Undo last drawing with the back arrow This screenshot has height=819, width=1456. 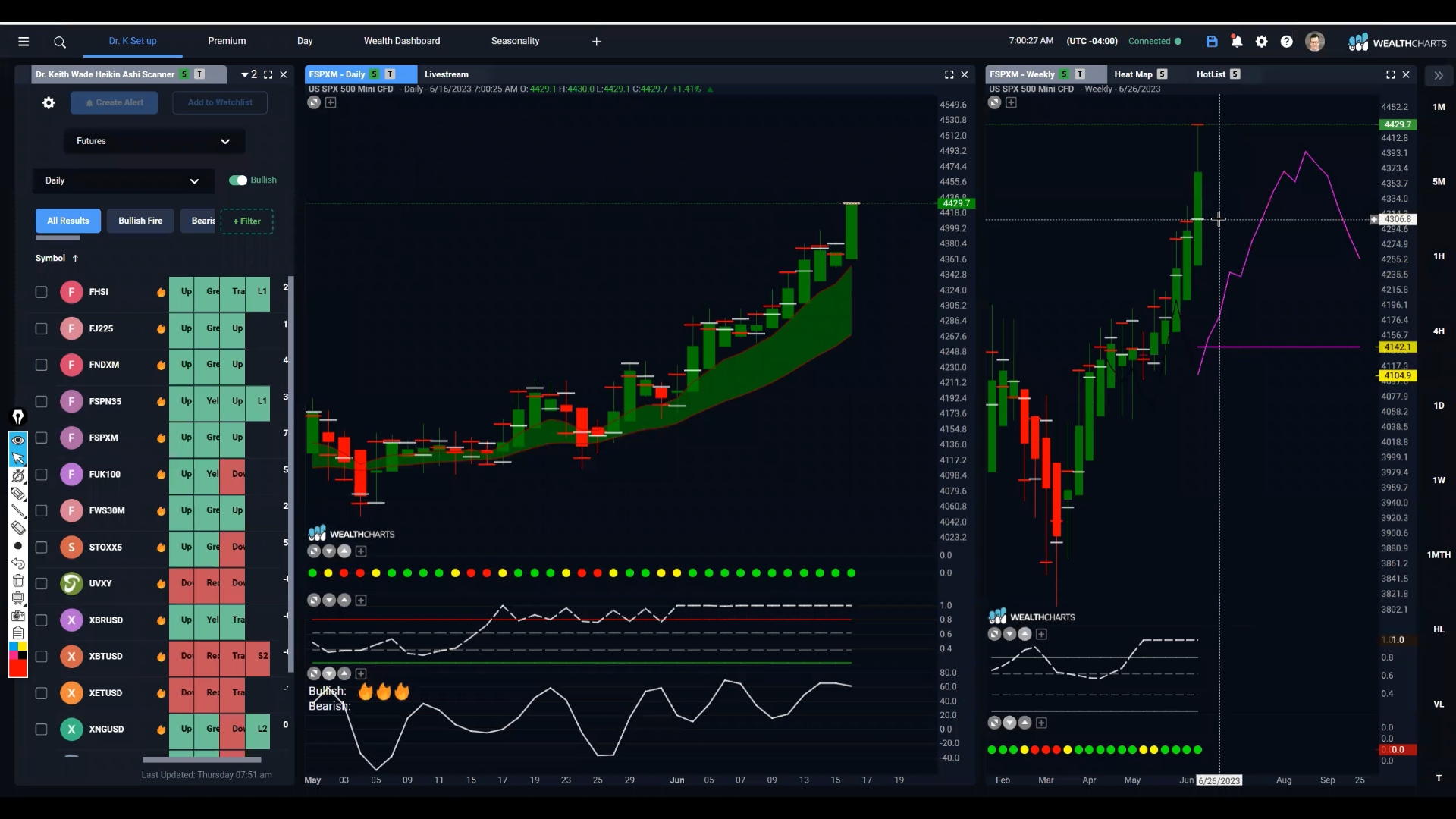click(x=18, y=563)
